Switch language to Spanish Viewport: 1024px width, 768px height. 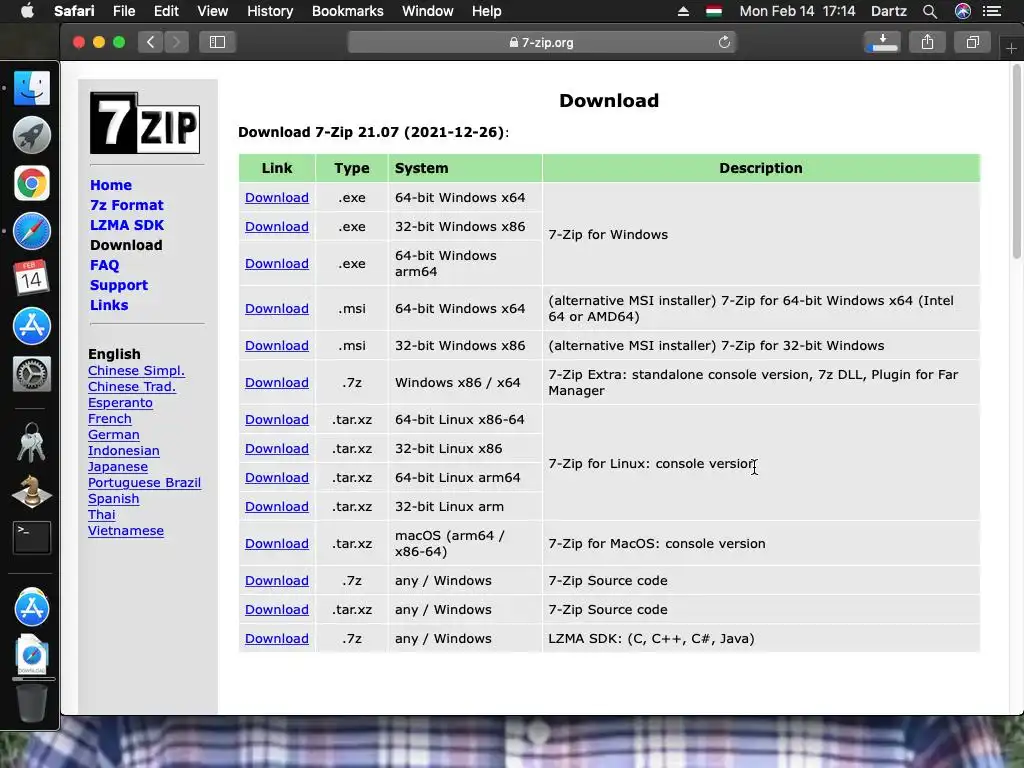114,499
